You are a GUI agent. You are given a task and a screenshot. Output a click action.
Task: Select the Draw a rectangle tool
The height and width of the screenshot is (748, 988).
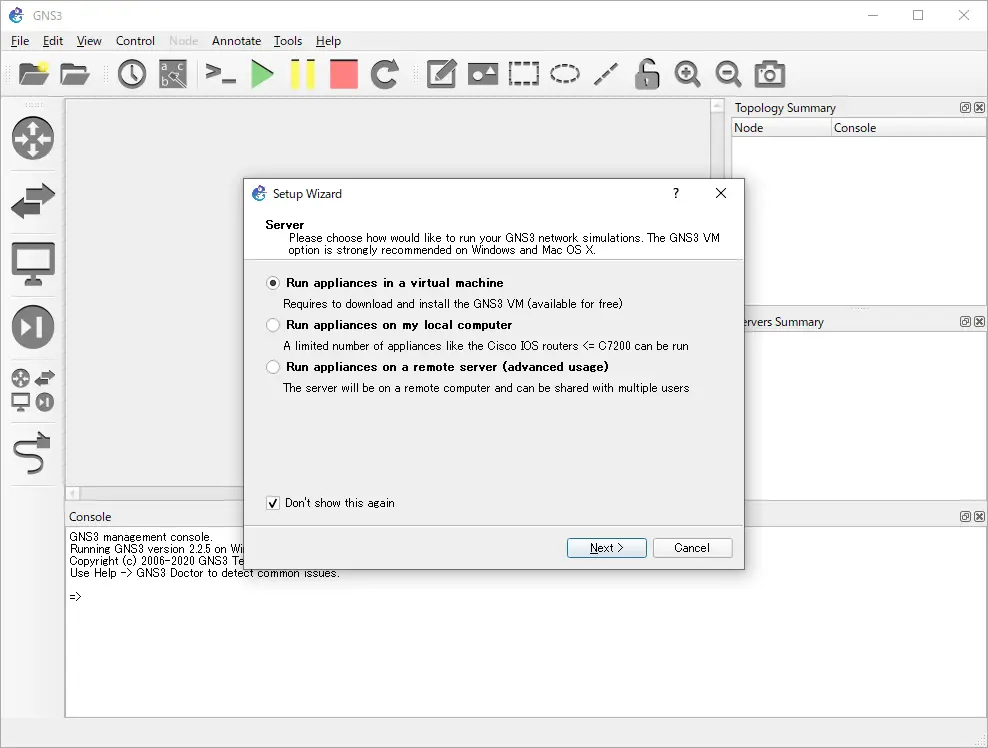point(524,74)
